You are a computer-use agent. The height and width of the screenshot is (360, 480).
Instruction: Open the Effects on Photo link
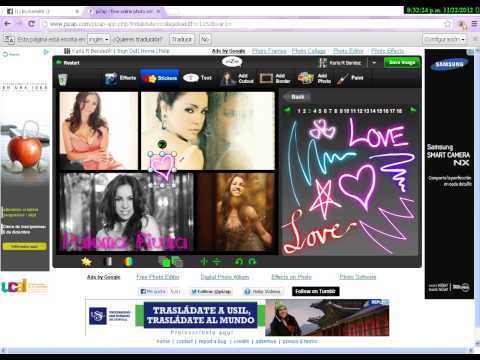click(291, 277)
